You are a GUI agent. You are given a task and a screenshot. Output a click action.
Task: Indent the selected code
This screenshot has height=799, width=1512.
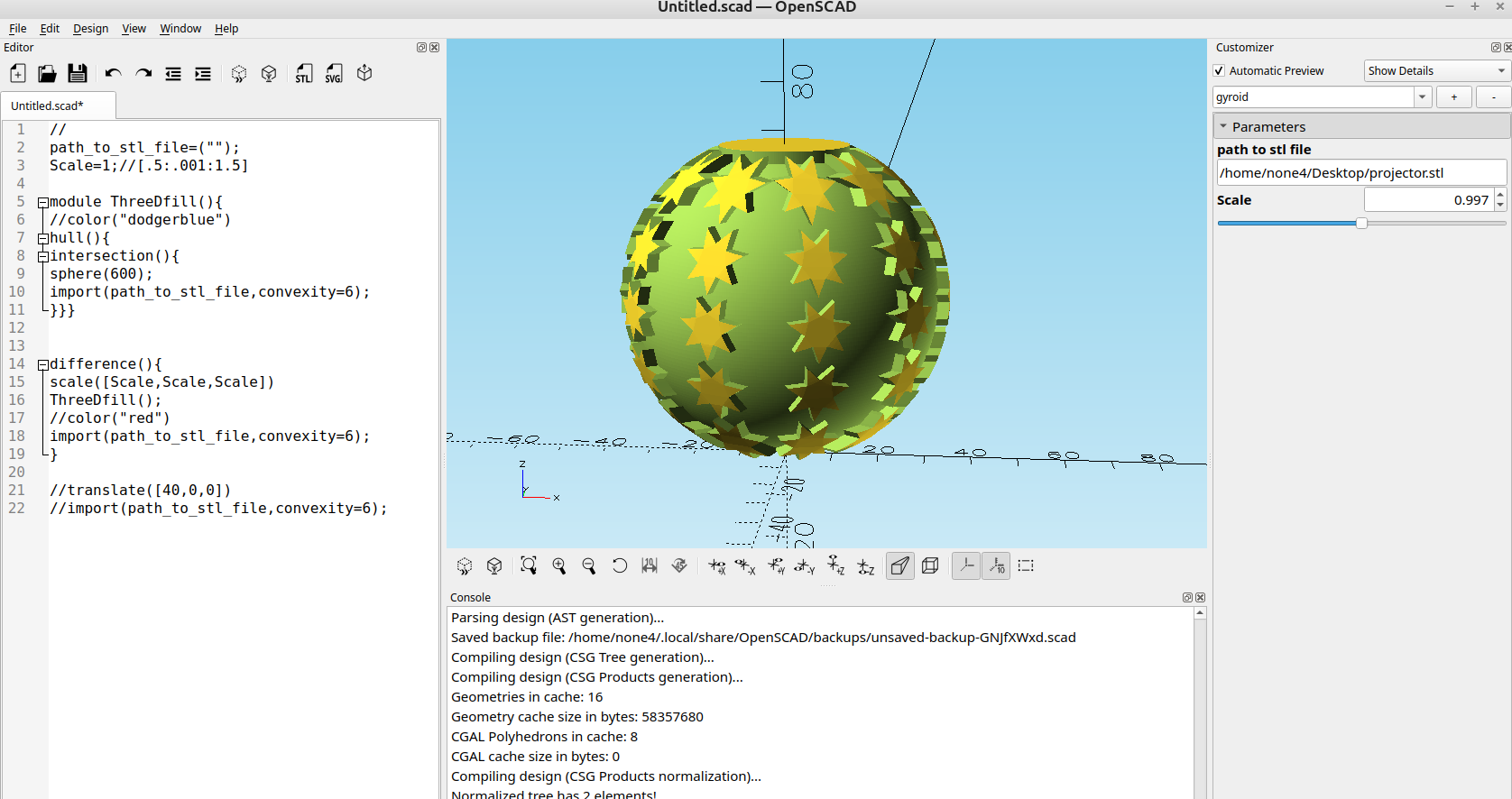pos(203,74)
